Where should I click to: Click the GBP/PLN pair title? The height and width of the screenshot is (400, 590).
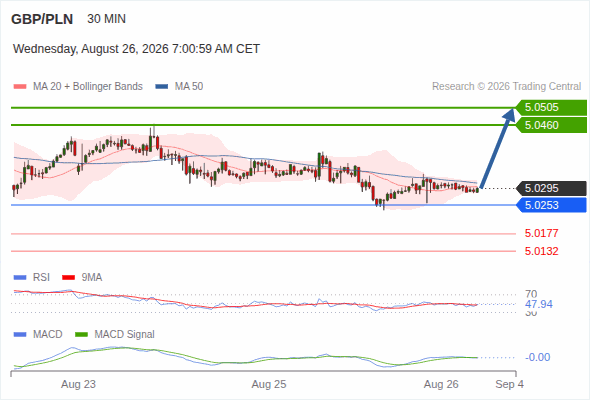42,19
